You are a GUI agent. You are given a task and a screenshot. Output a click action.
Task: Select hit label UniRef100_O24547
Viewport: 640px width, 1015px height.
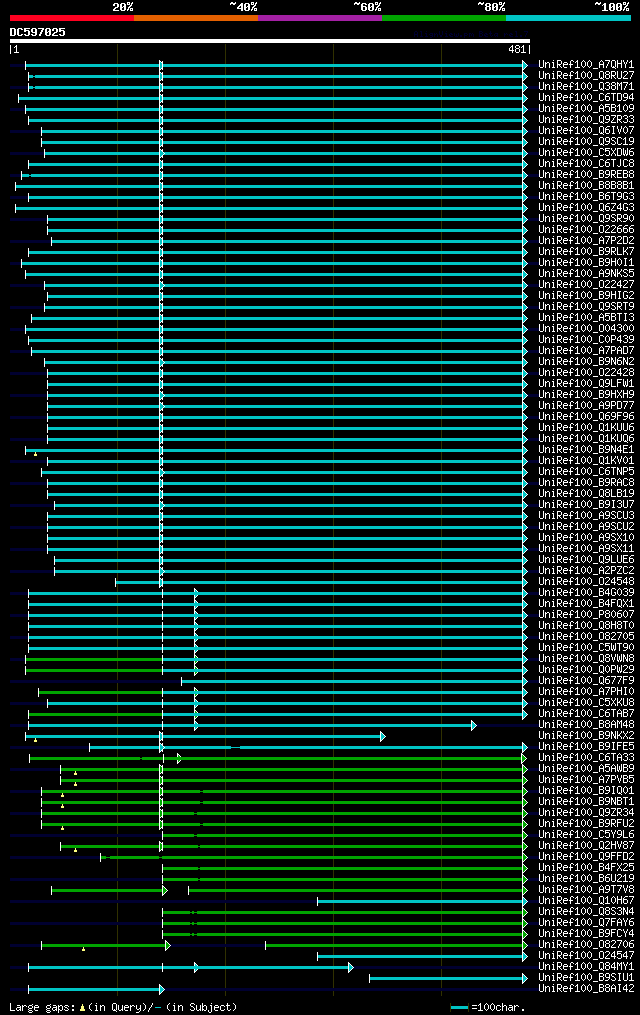(x=586, y=956)
